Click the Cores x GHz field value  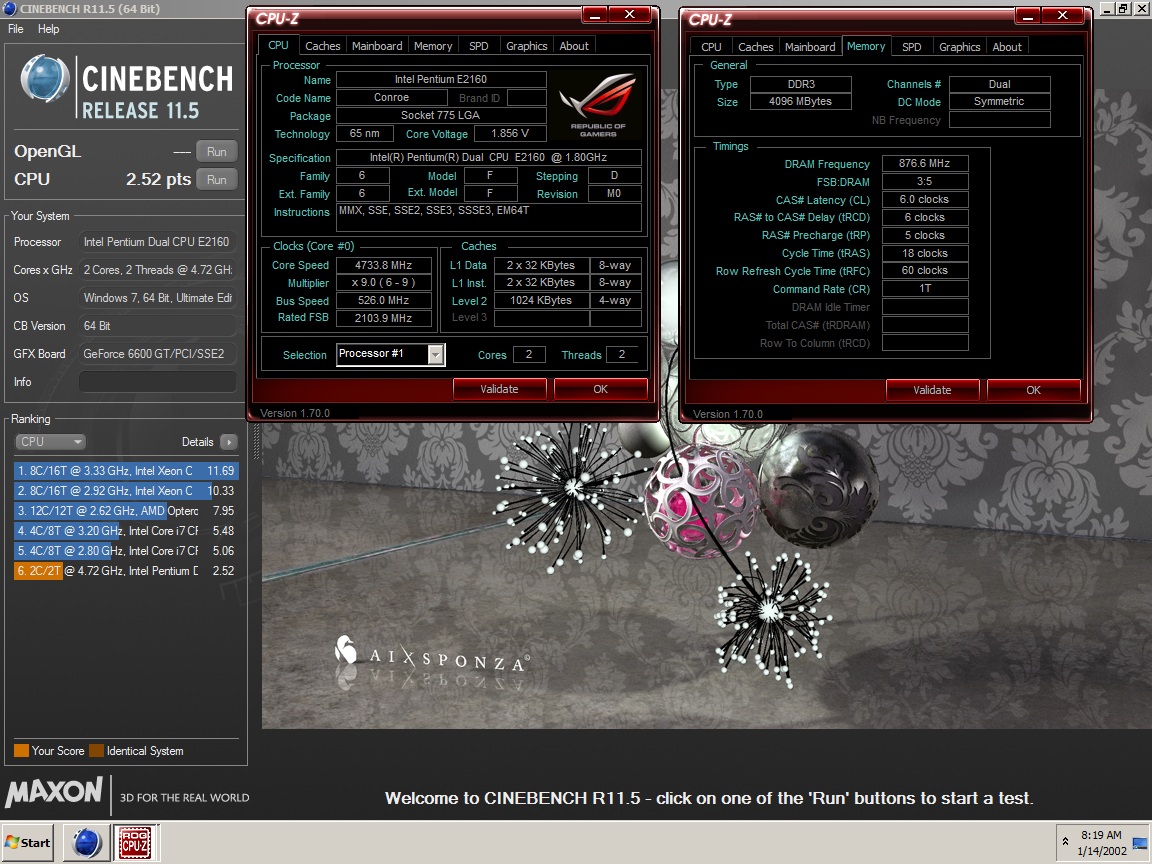pos(157,270)
